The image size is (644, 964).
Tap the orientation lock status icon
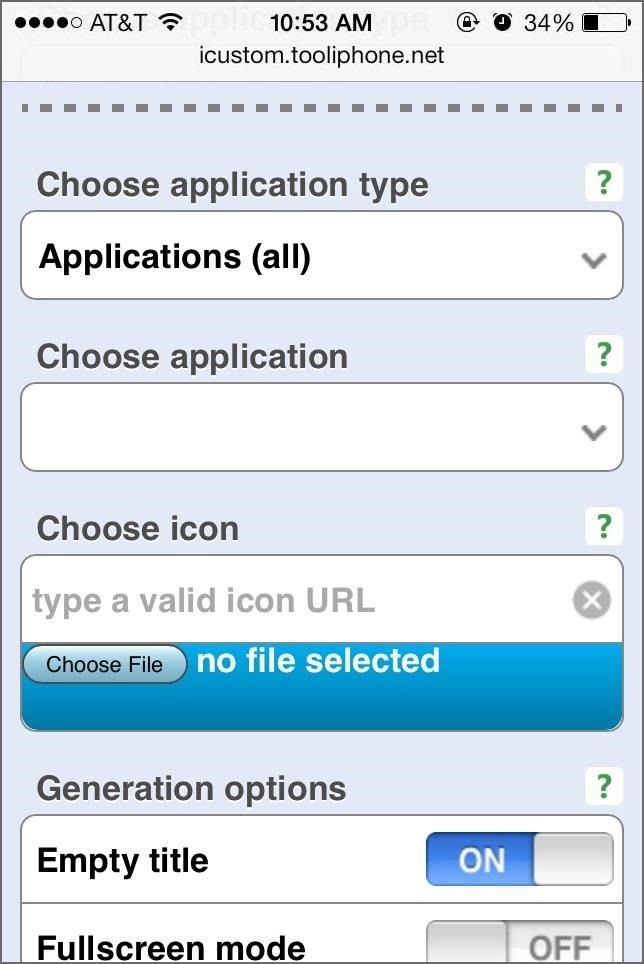click(467, 20)
